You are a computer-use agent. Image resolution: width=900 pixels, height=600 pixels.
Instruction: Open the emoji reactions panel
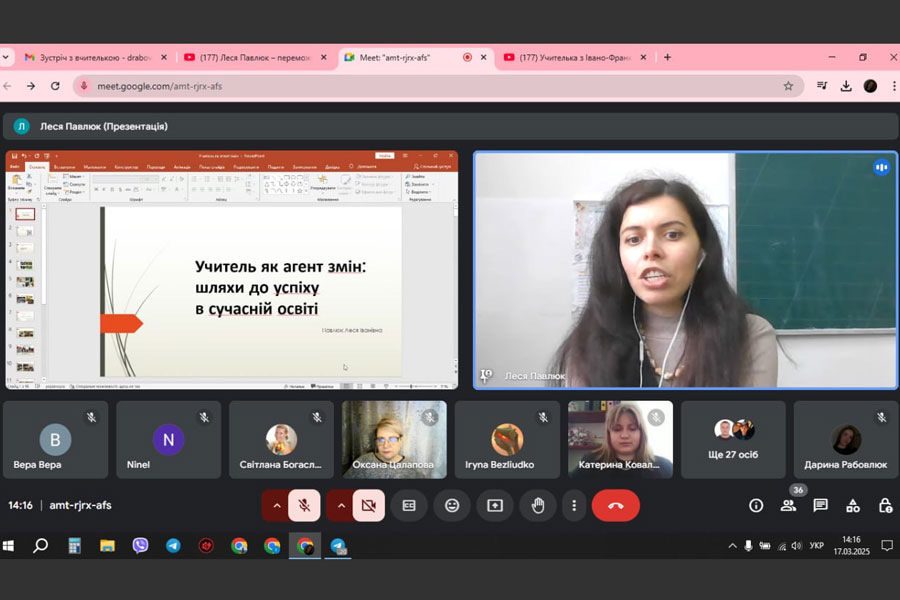click(x=452, y=506)
